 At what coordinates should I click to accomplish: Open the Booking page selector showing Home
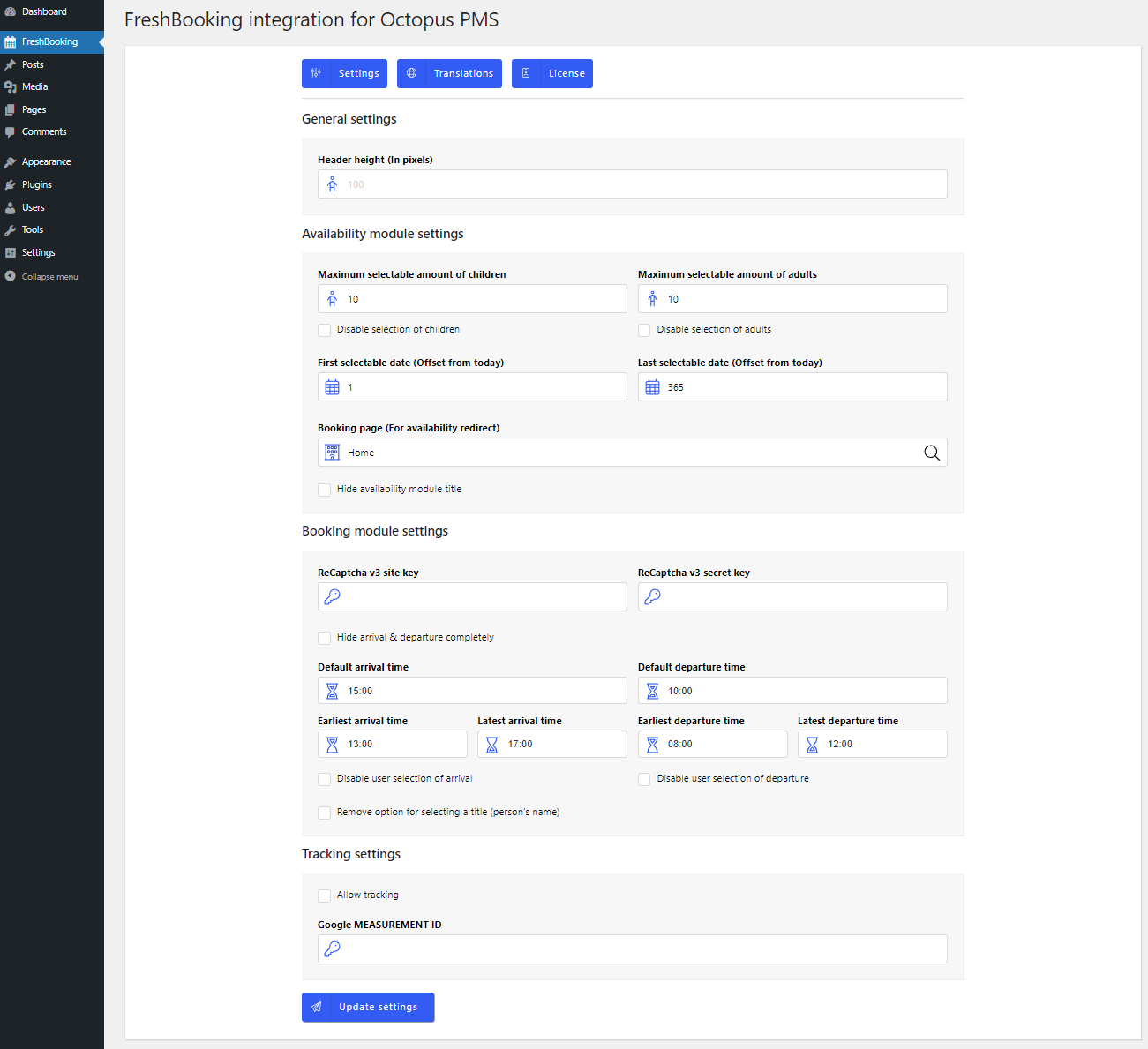[x=632, y=453]
